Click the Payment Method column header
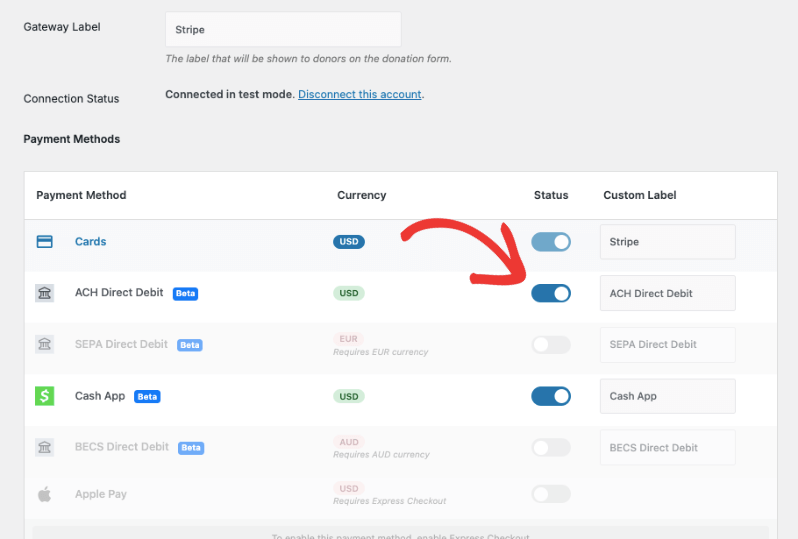Screen dimensions: 798x539 [x=81, y=195]
